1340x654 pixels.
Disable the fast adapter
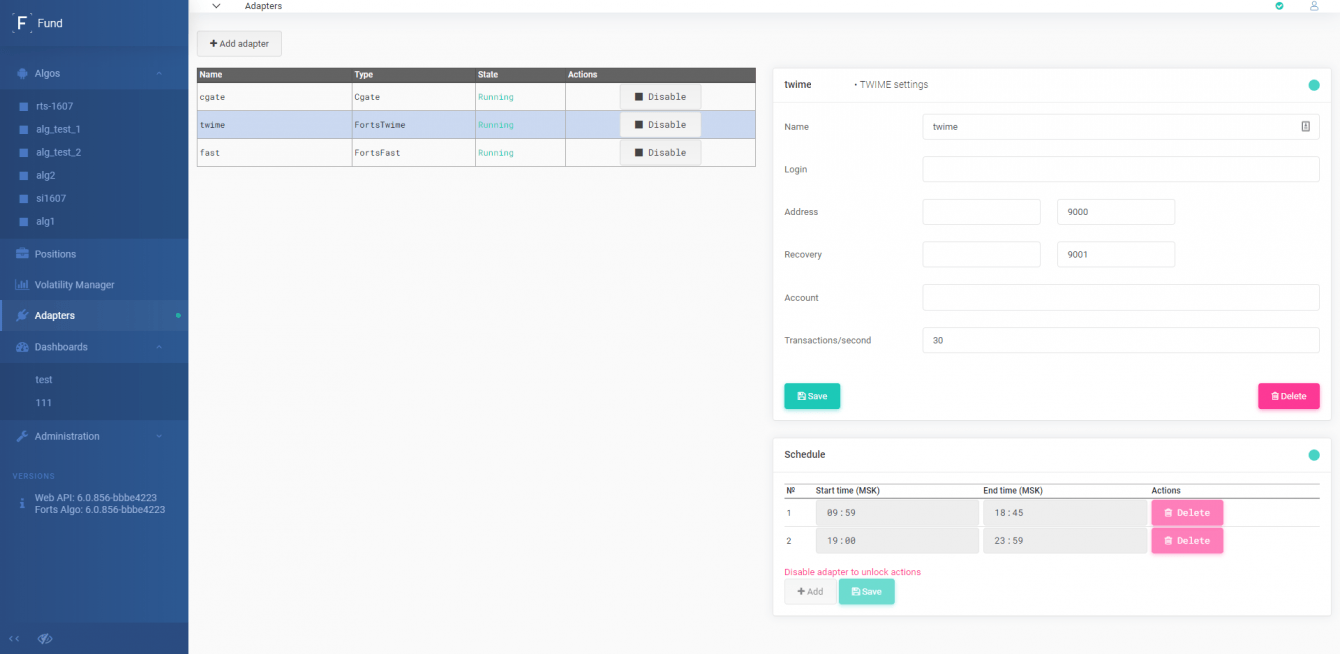tap(660, 153)
